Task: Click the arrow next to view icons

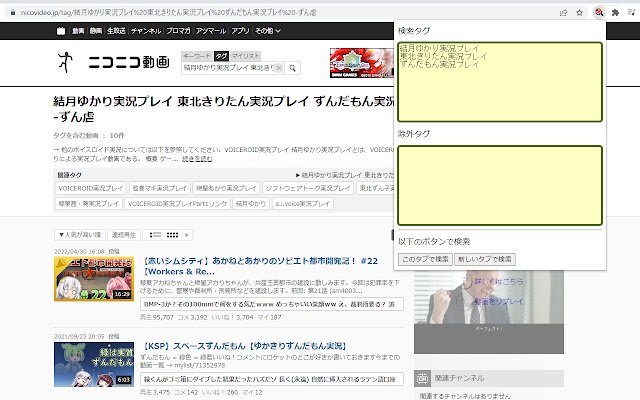Action: coord(187,235)
